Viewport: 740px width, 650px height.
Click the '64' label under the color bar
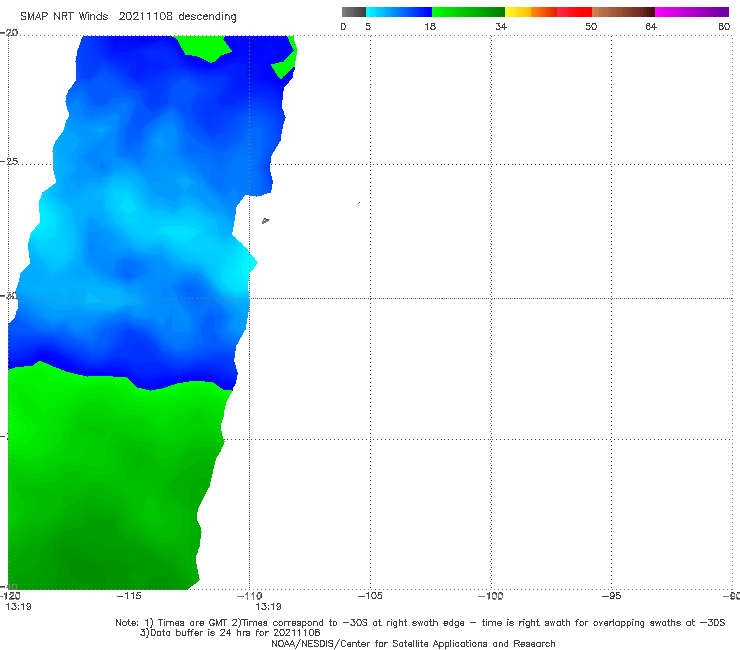(651, 26)
